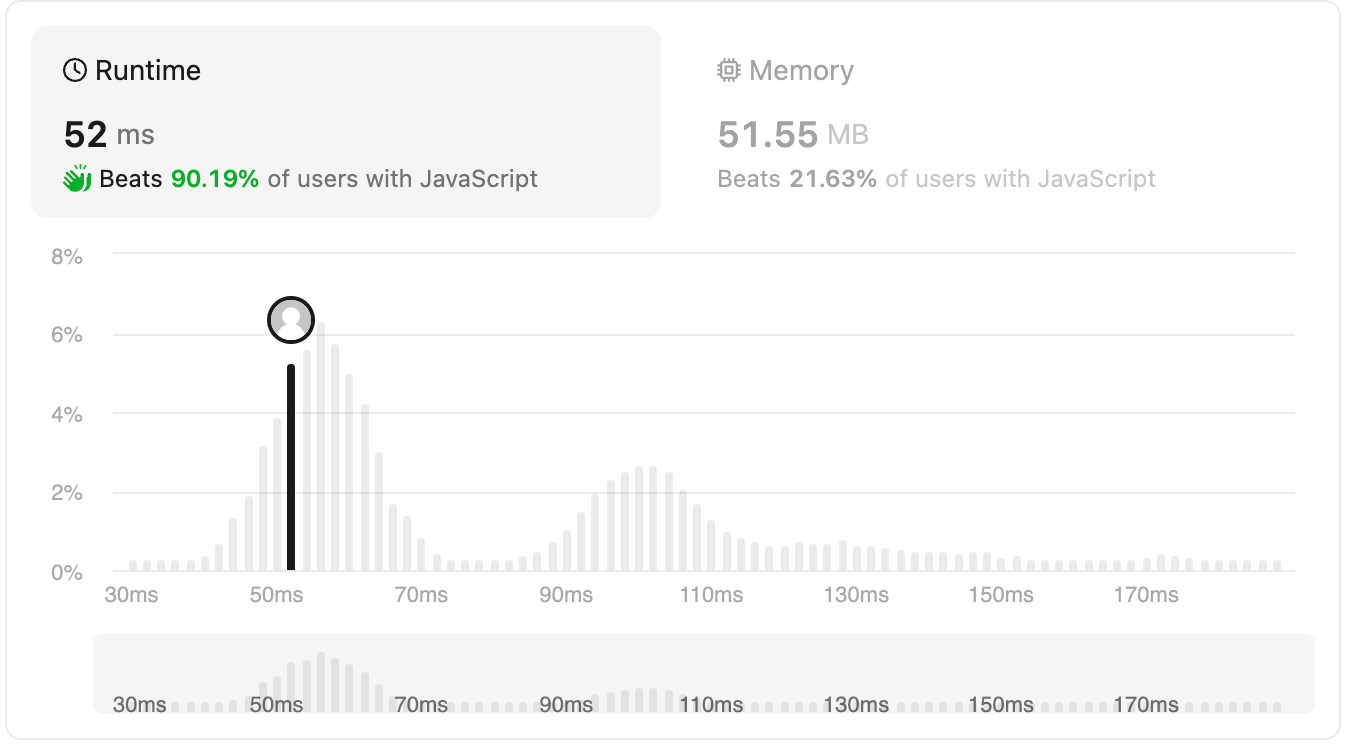Click the 90.19% beats percentage text
The width and height of the screenshot is (1360, 748).
pos(215,179)
